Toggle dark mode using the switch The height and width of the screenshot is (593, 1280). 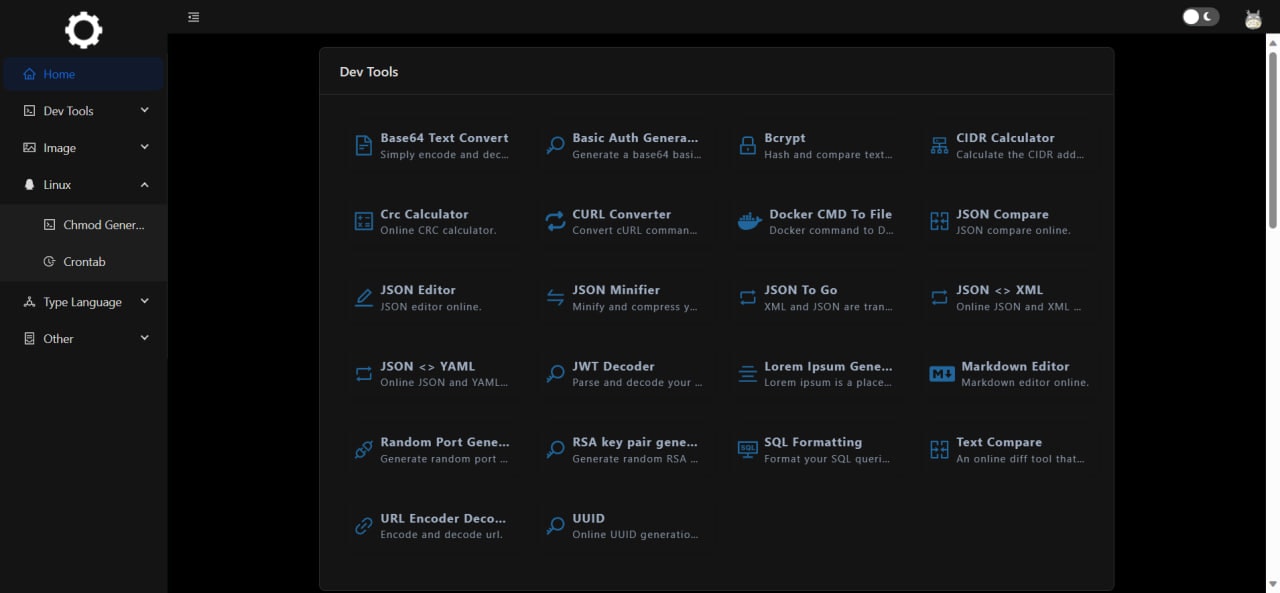click(1199, 16)
